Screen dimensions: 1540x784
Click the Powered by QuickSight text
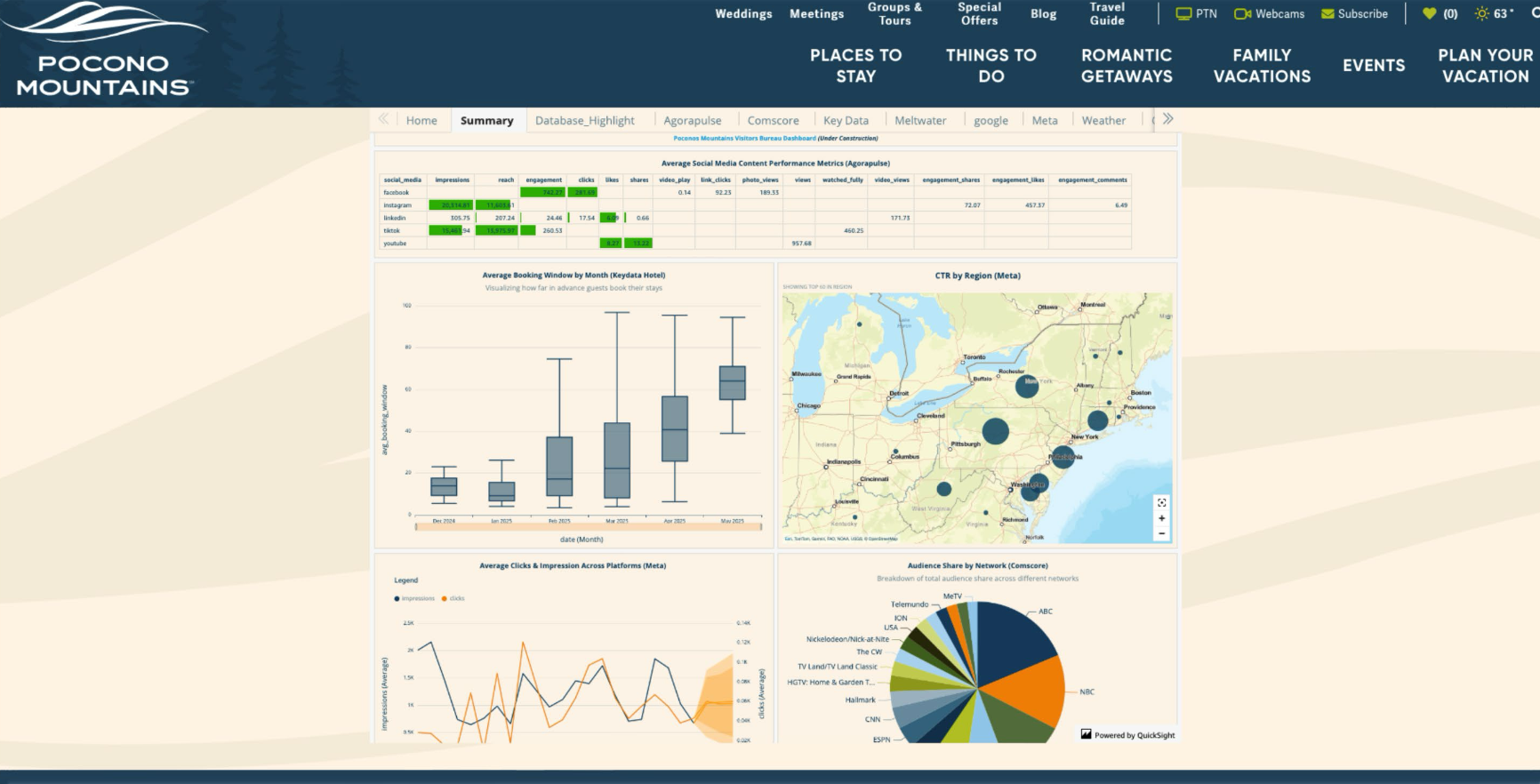(1135, 735)
